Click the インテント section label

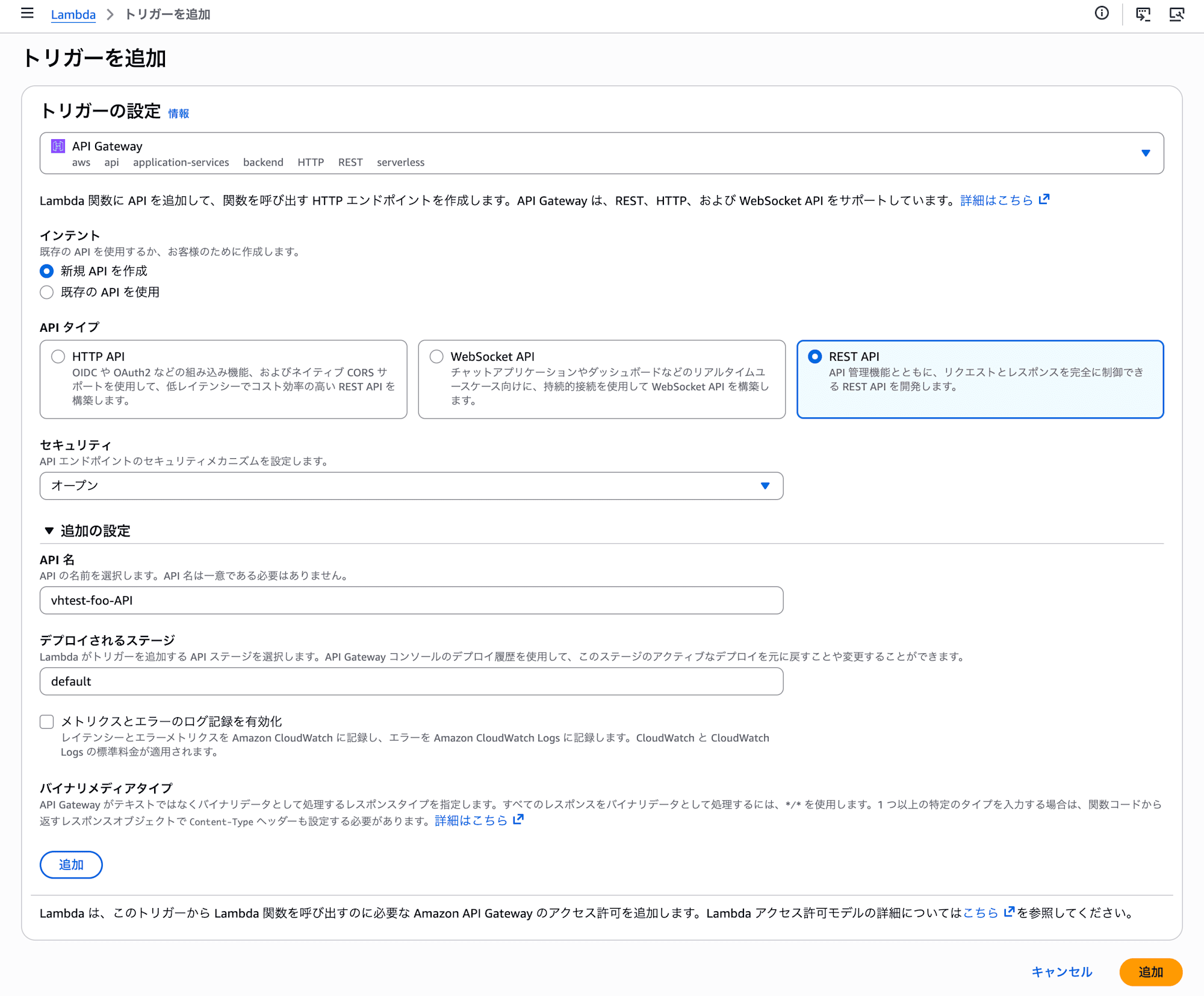click(x=70, y=235)
